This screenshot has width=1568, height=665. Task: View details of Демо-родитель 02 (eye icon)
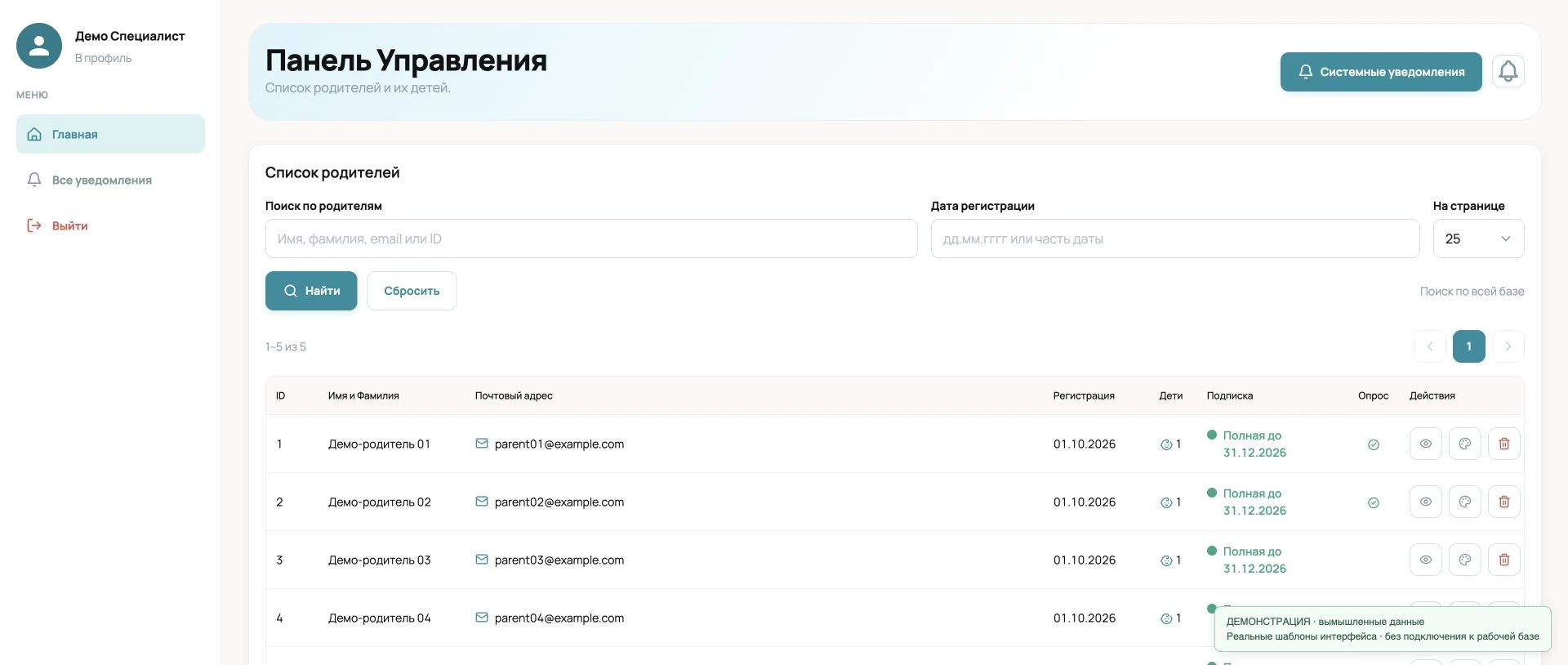coord(1425,502)
